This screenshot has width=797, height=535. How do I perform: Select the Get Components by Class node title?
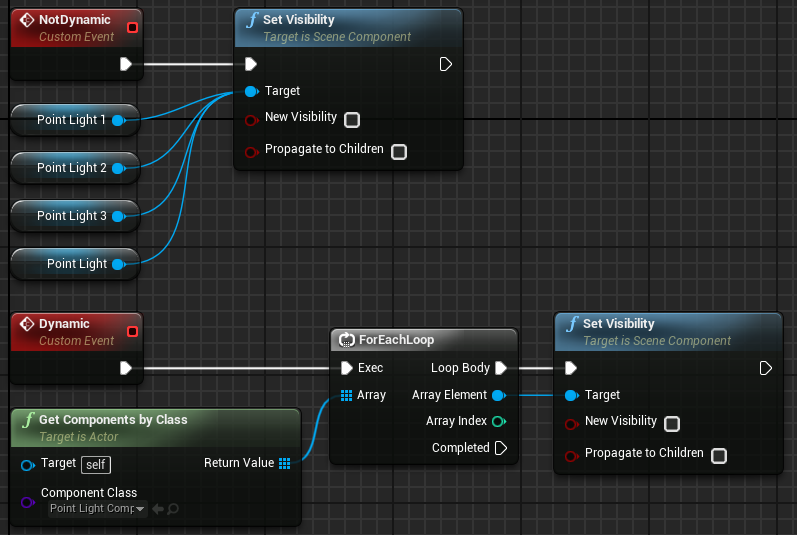(x=112, y=419)
